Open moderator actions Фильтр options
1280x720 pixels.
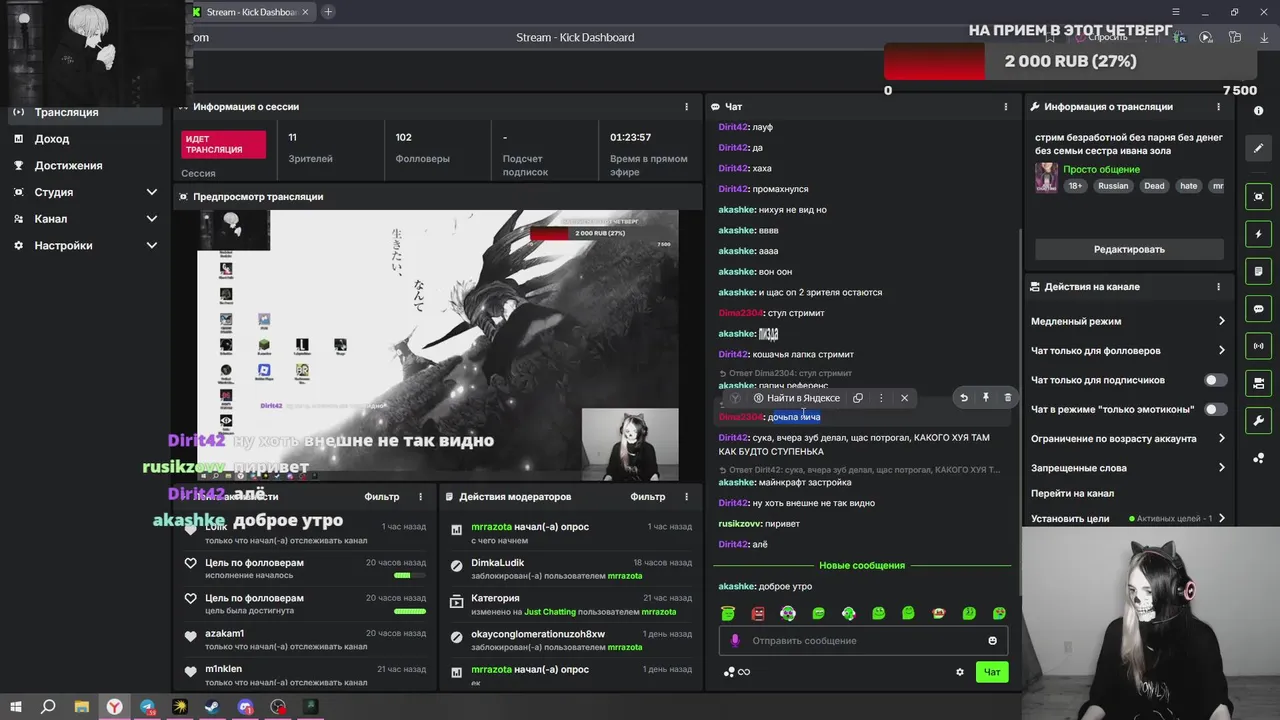tap(648, 497)
